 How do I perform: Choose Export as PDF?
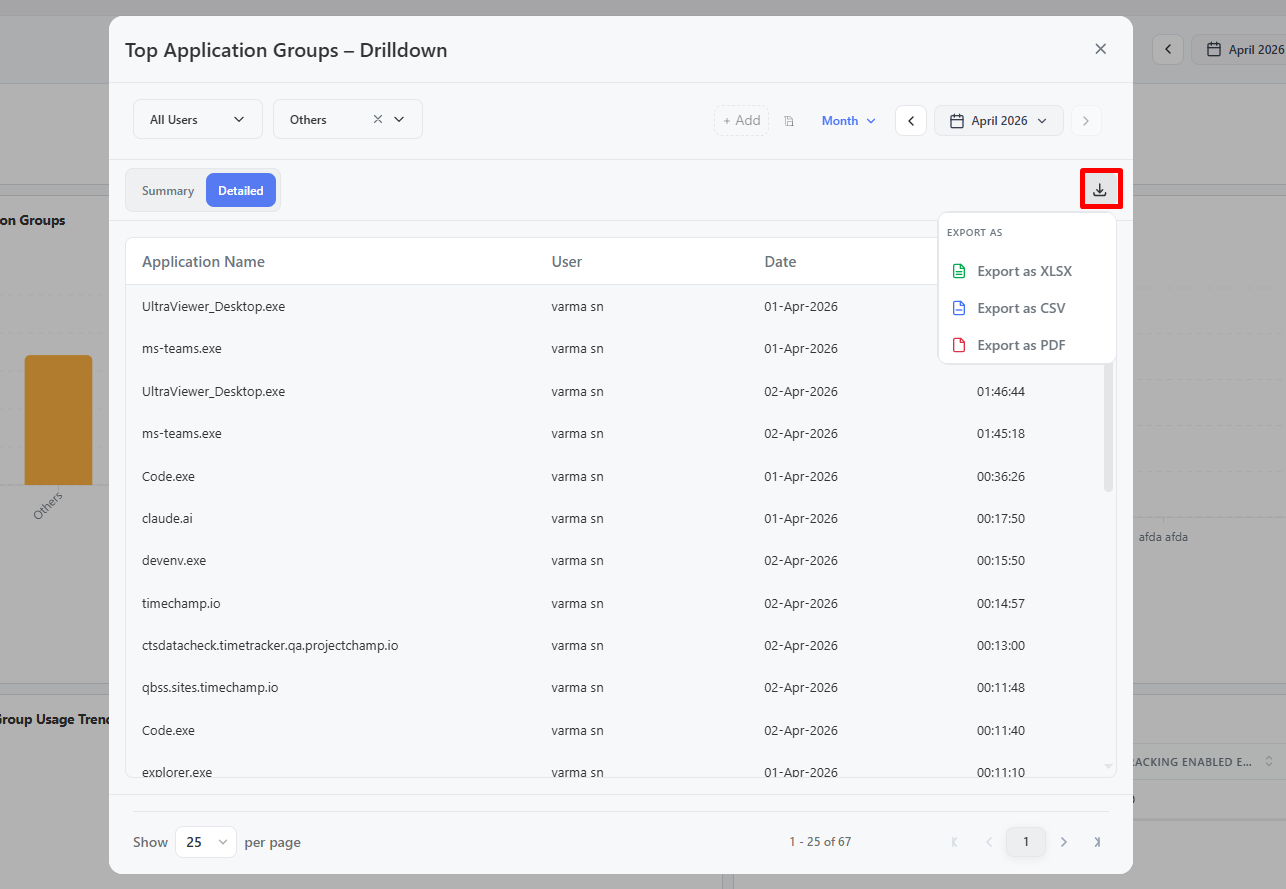click(1026, 345)
